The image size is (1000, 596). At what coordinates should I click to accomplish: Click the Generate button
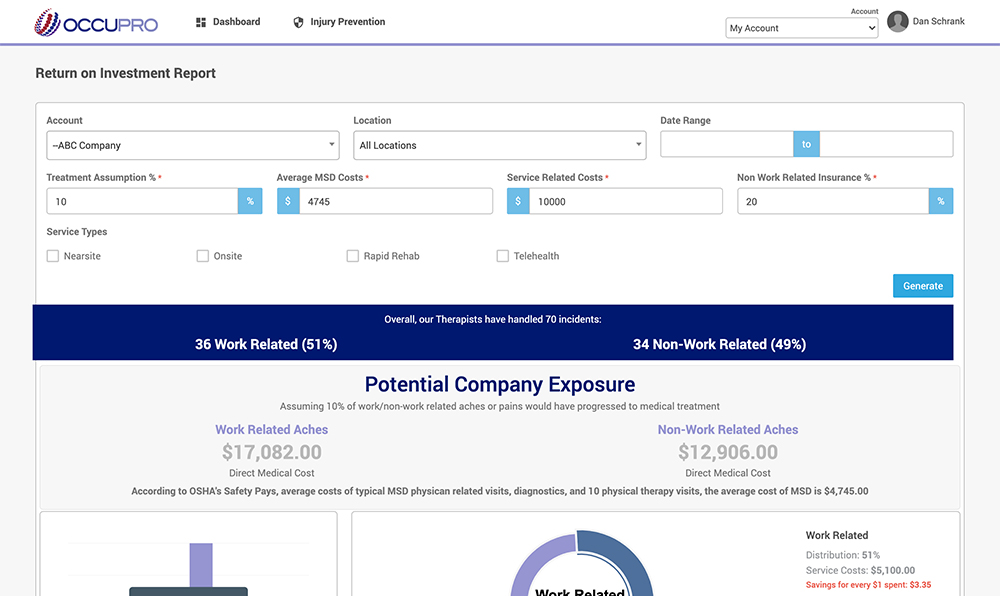pyautogui.click(x=923, y=286)
